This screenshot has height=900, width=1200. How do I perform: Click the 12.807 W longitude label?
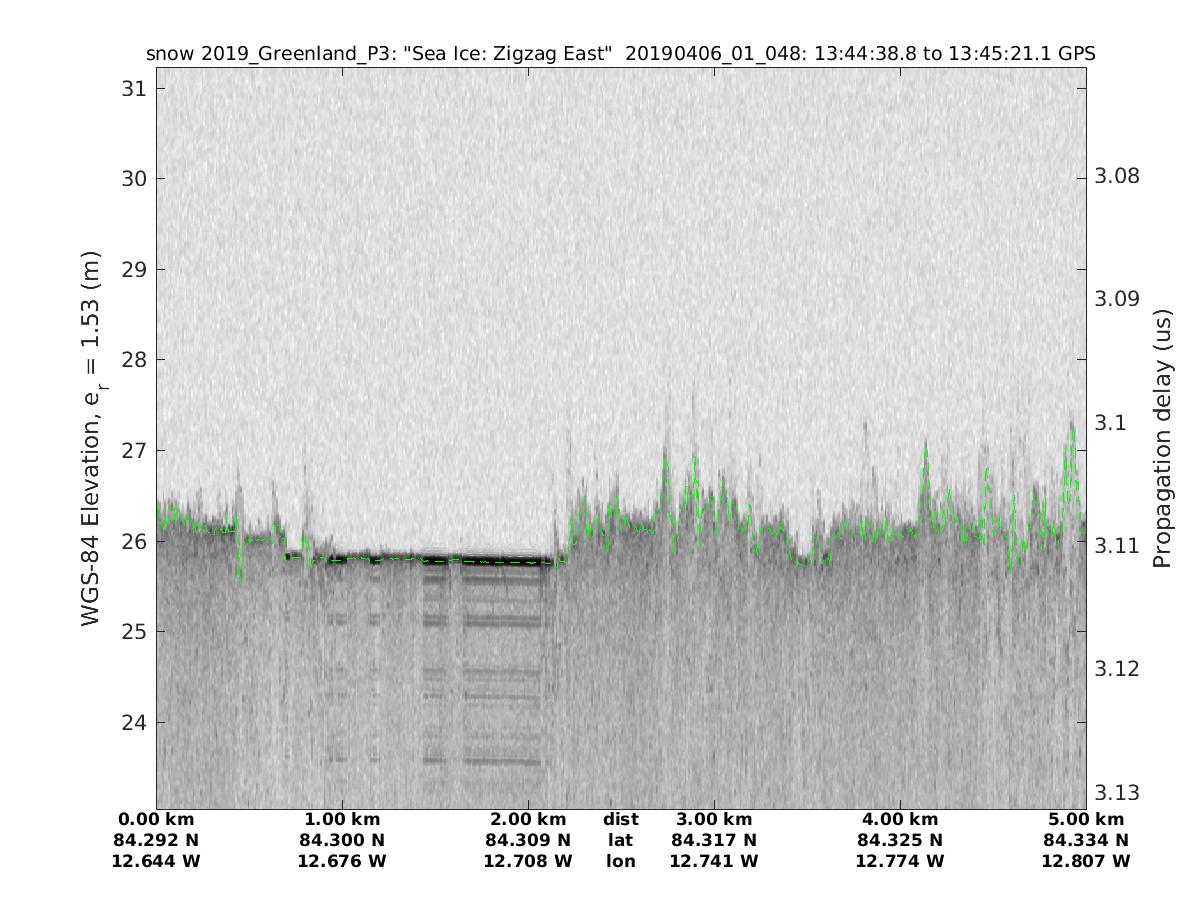pos(1086,861)
